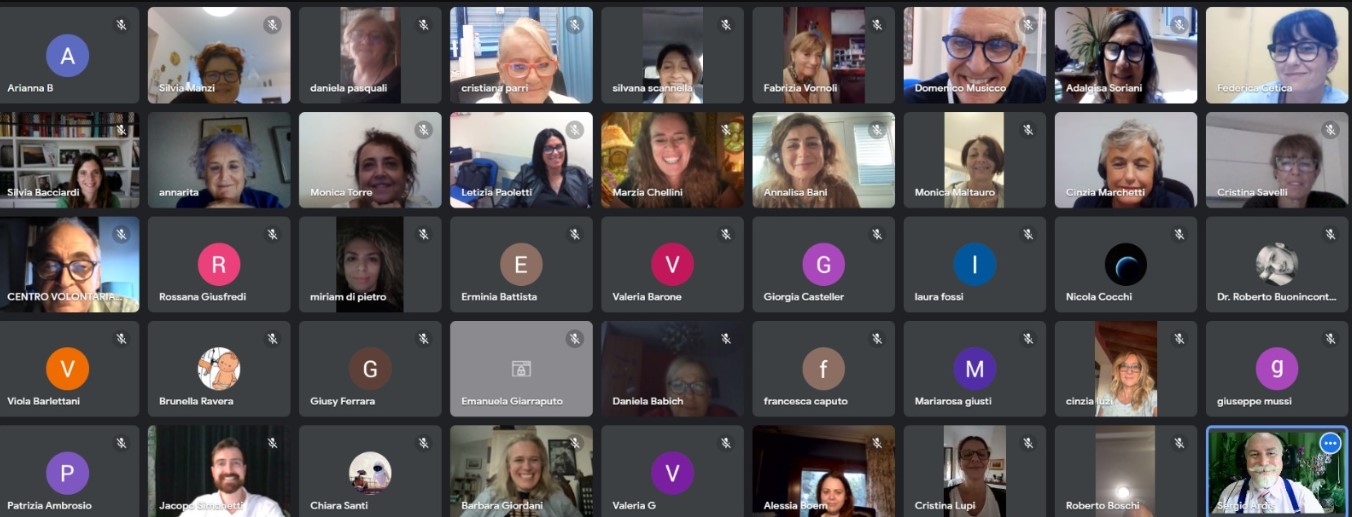Click Giorgia Casteller's purple G avatar
Viewport: 1352px width, 517px height.
click(823, 265)
